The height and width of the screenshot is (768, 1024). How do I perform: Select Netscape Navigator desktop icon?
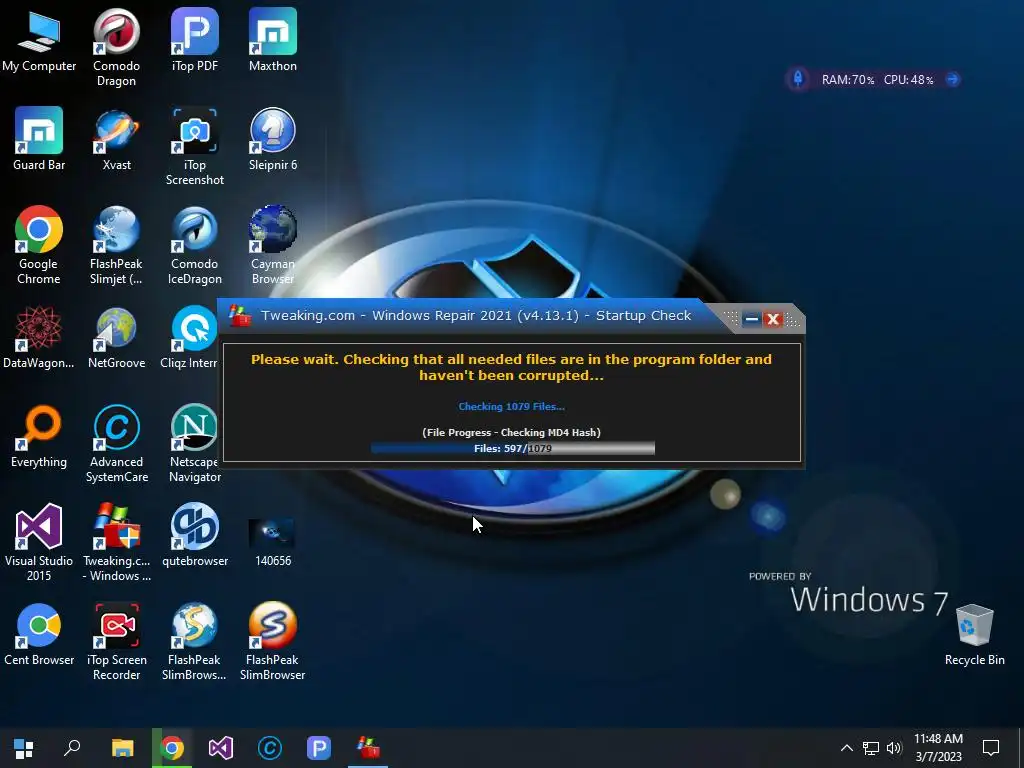(x=194, y=444)
